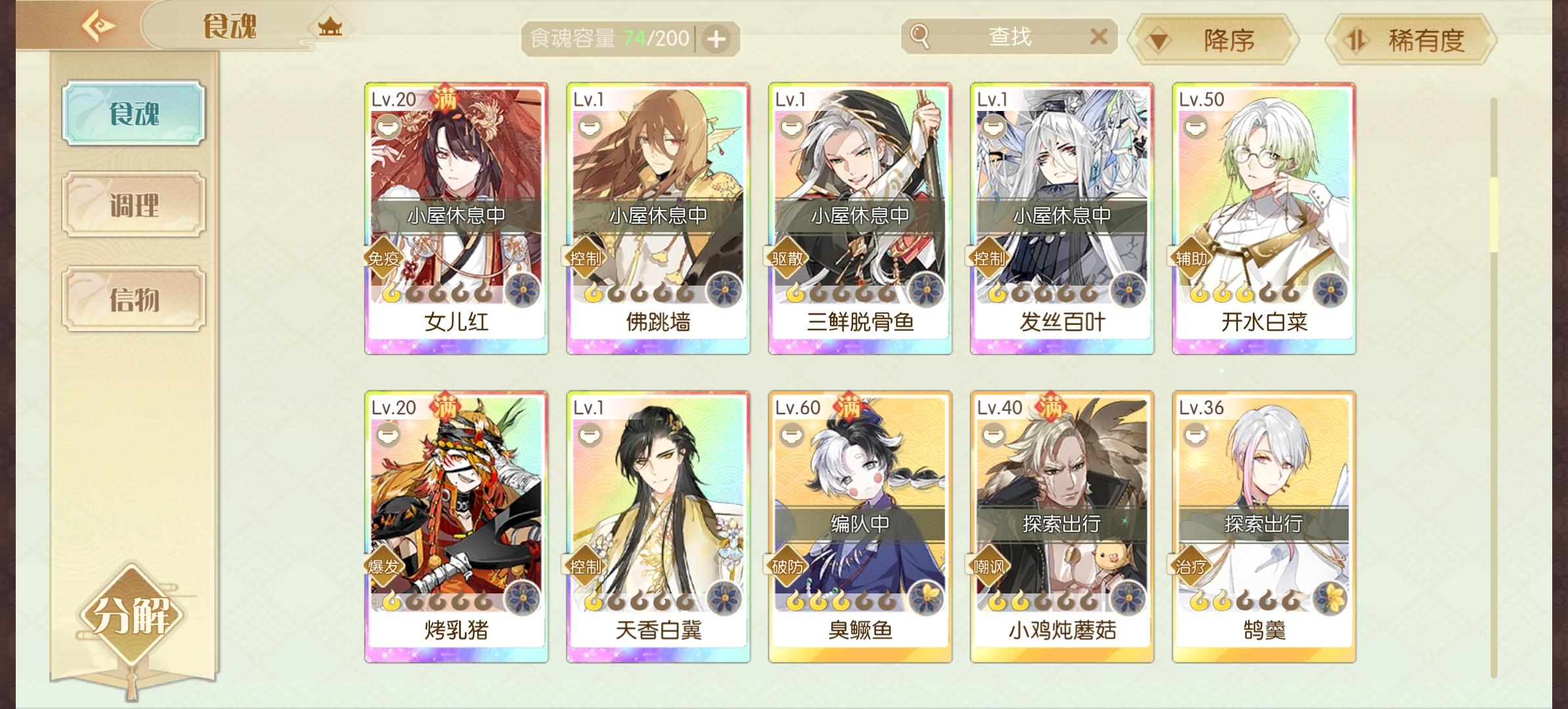Open the 烤乳猪 character card
This screenshot has height=709, width=1568.
pos(456,527)
